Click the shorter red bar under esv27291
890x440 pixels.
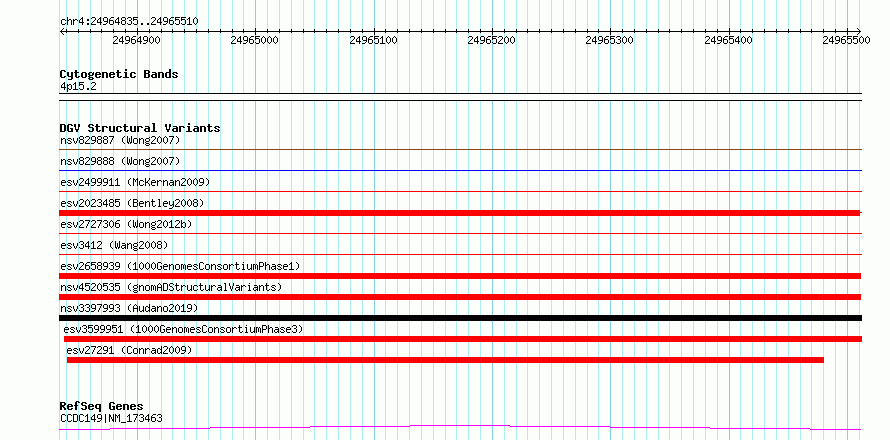pyautogui.click(x=445, y=360)
